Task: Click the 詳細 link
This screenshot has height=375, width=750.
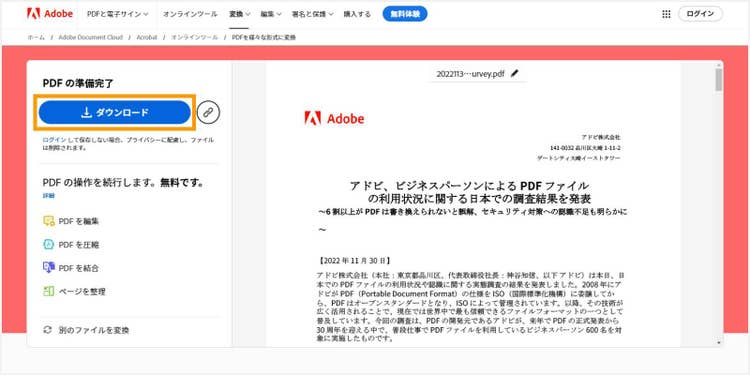Action: tap(49, 196)
